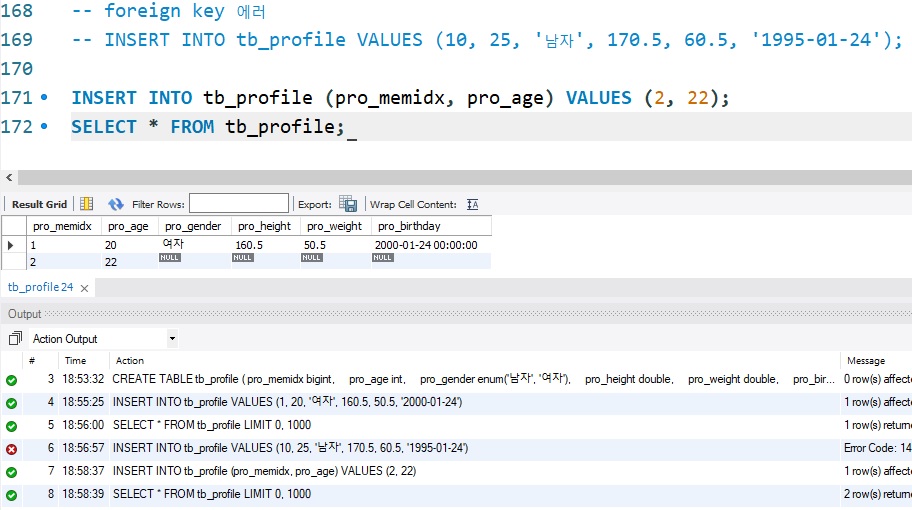The image size is (912, 510).
Task: Focus the Filter Rows input field
Action: (x=238, y=204)
